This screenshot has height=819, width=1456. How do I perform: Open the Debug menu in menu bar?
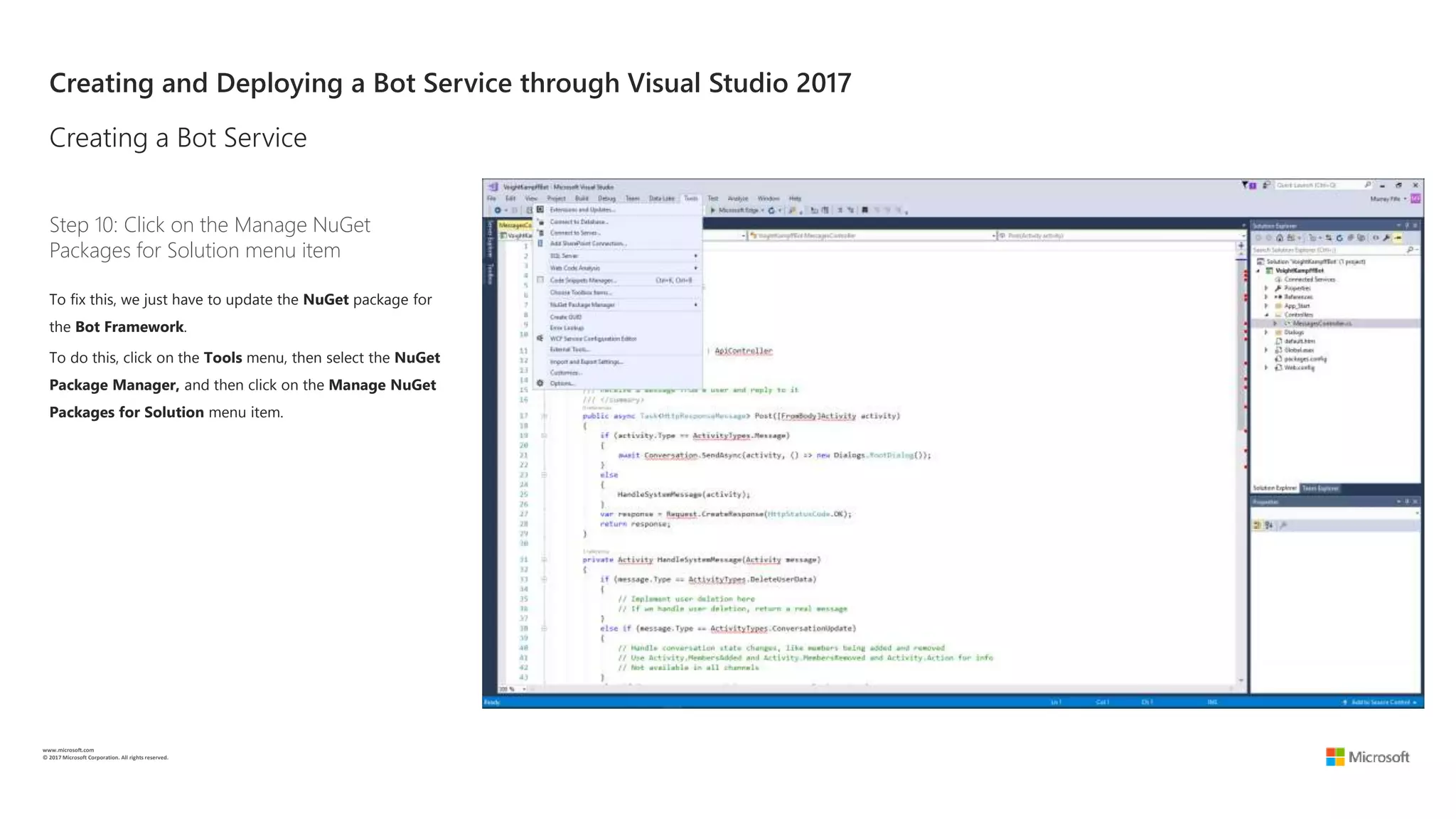(x=606, y=198)
